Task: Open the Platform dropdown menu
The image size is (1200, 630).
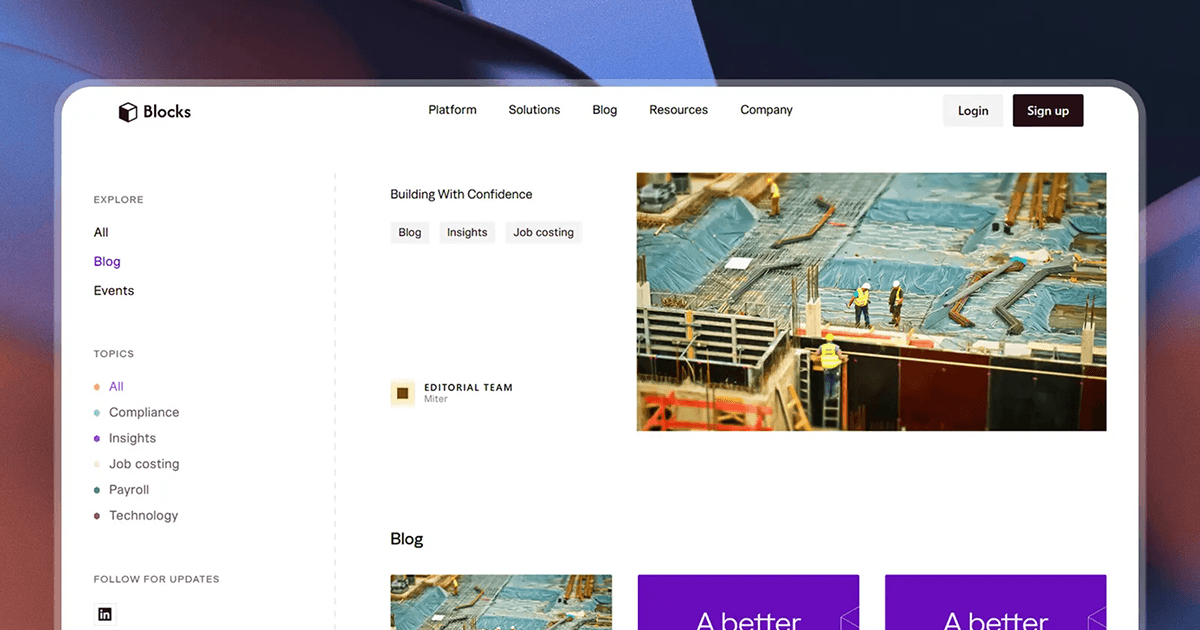Action: point(452,110)
